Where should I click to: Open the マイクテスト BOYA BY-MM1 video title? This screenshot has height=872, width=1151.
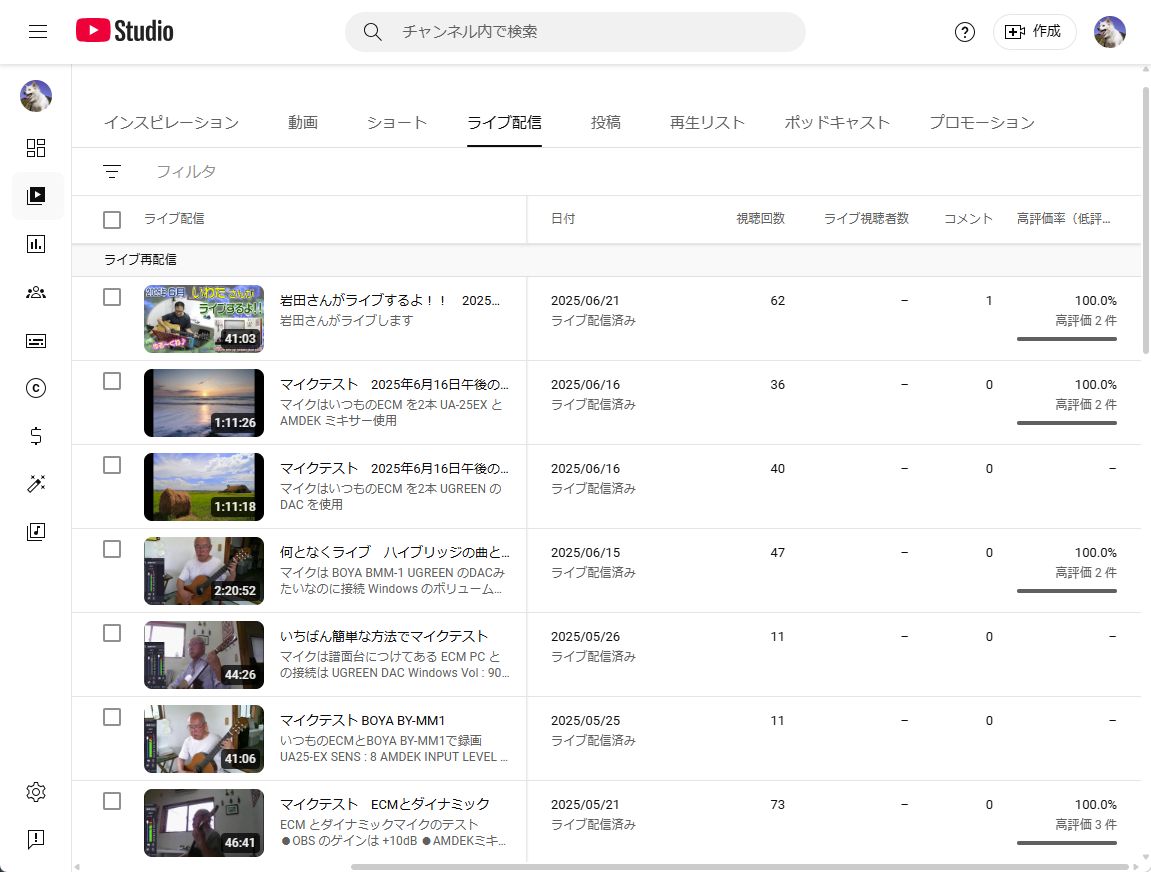click(362, 720)
